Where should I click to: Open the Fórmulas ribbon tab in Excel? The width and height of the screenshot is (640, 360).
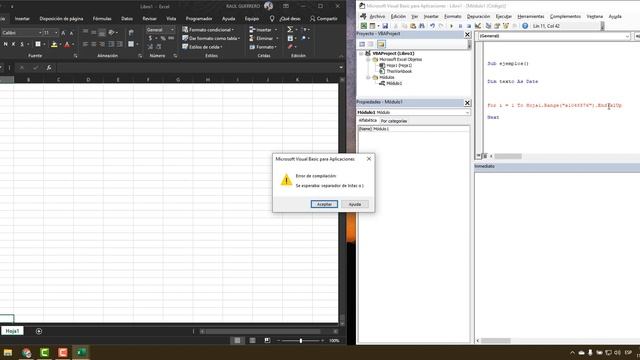(102, 18)
